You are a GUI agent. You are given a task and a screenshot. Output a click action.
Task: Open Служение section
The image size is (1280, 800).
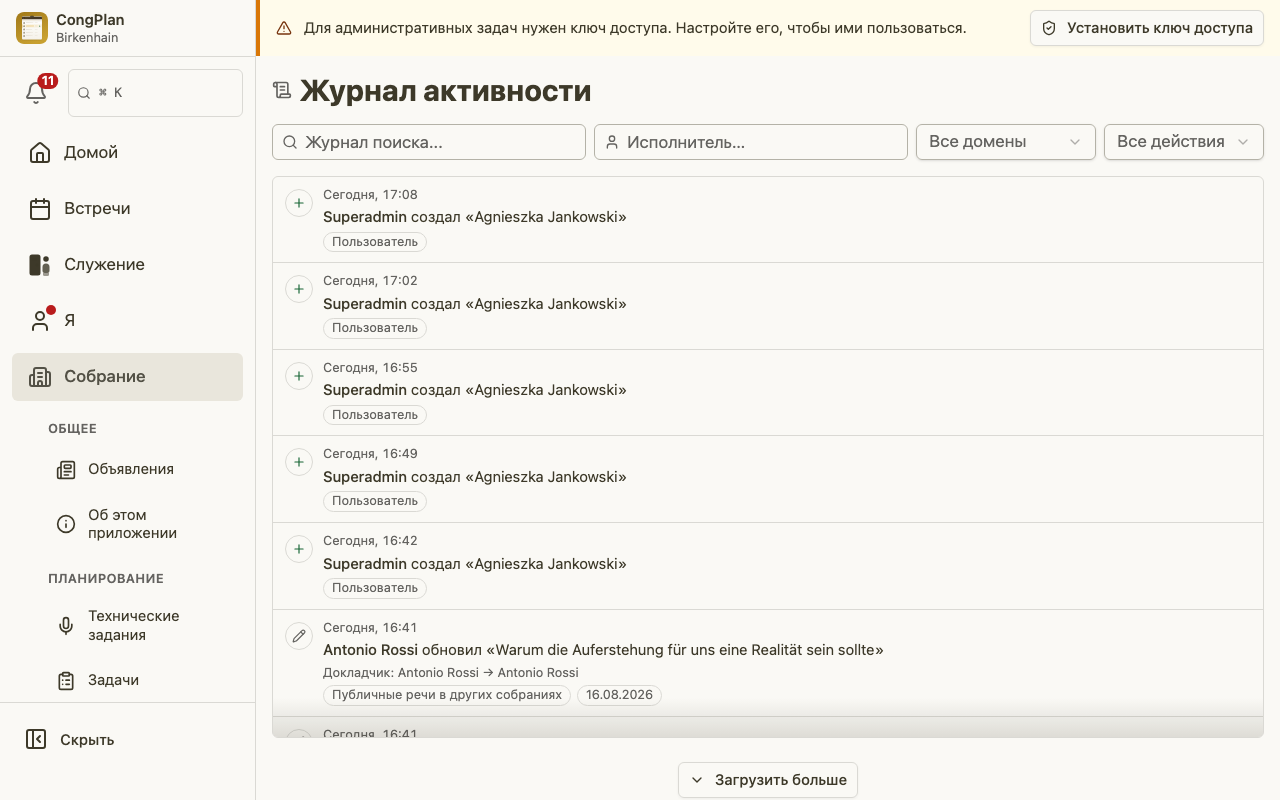(x=127, y=264)
